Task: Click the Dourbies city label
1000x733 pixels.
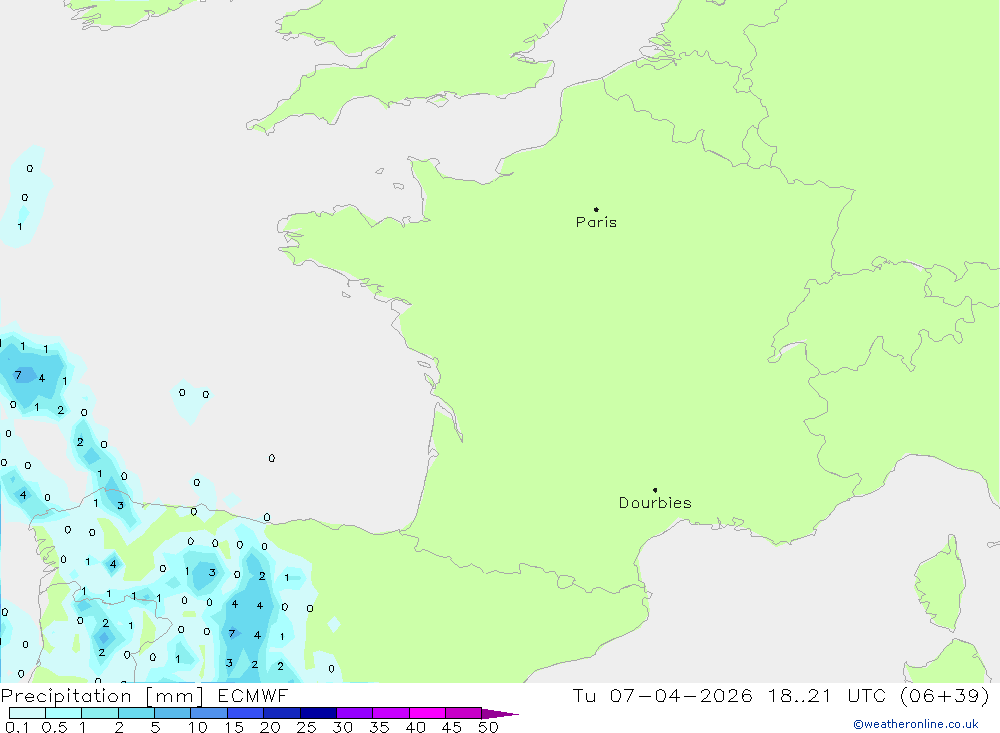Action: [655, 503]
